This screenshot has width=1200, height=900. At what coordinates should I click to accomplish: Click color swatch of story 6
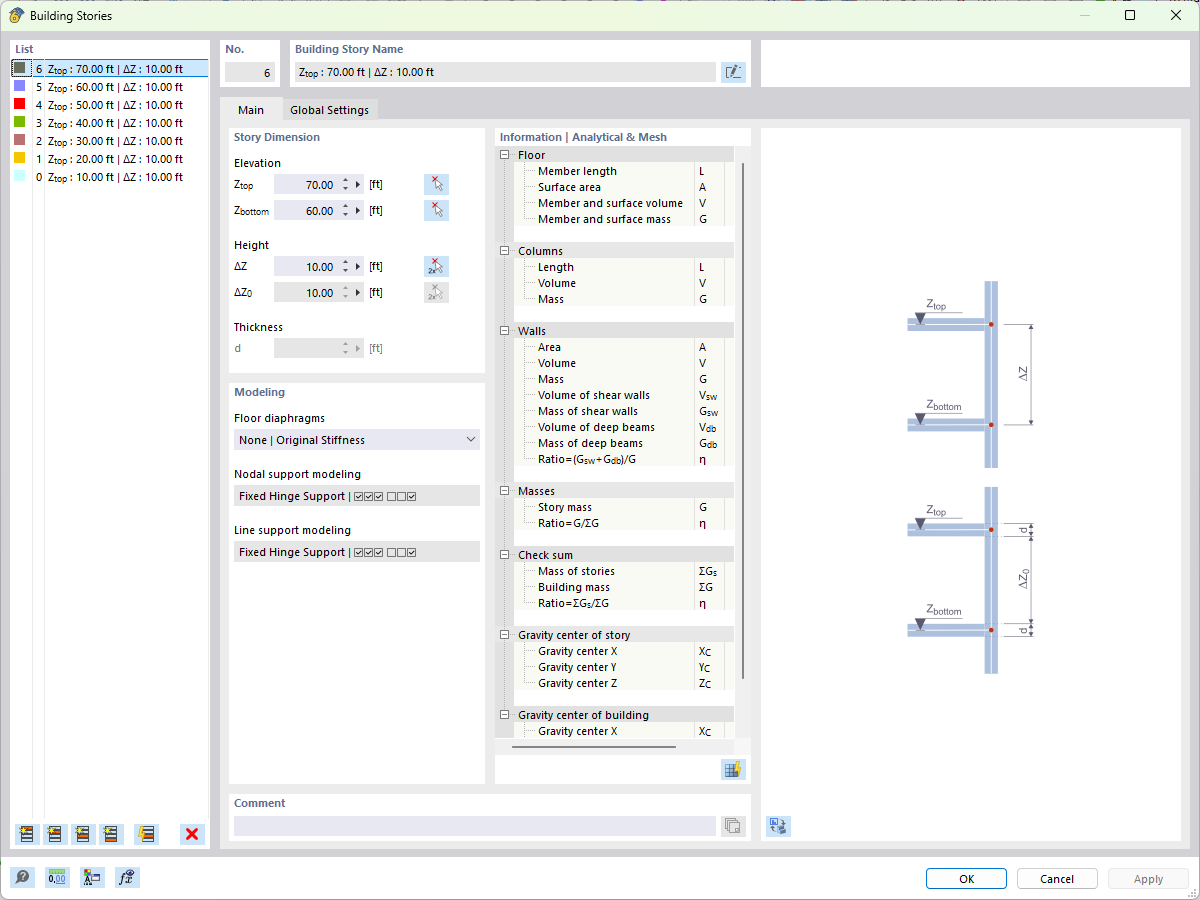click(19, 68)
